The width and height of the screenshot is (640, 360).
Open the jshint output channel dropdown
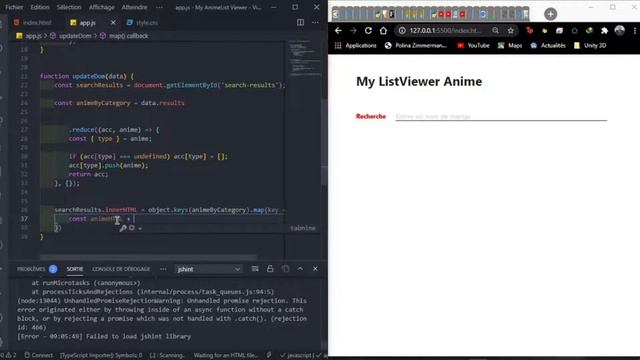click(209, 269)
